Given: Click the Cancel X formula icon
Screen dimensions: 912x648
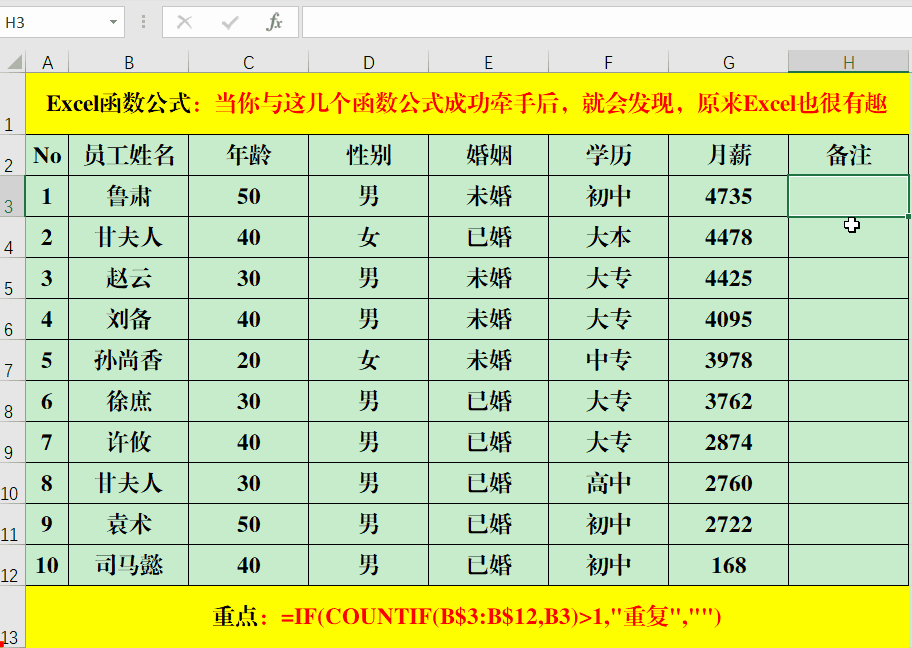Looking at the screenshot, I should tap(184, 22).
